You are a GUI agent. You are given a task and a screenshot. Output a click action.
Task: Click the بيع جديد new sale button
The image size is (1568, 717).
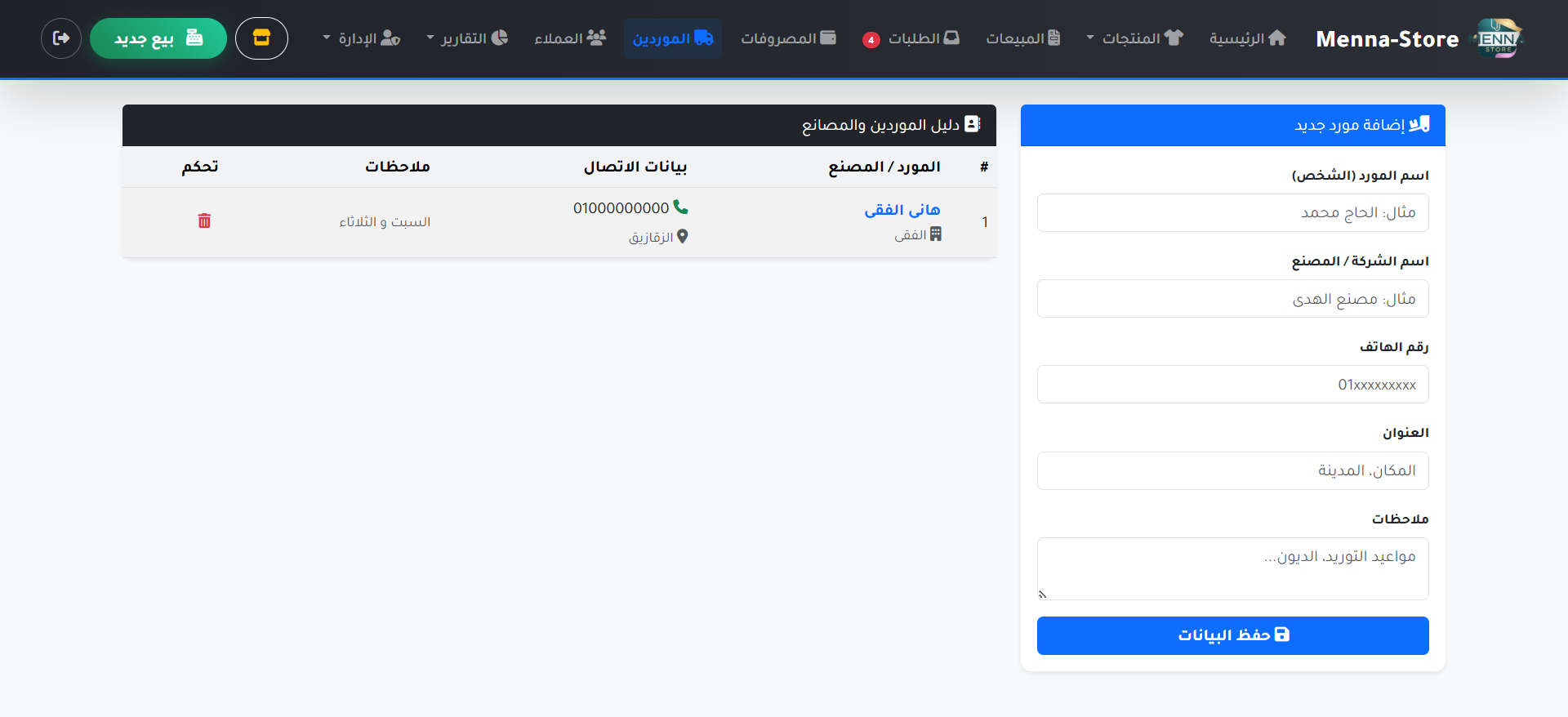coord(158,38)
